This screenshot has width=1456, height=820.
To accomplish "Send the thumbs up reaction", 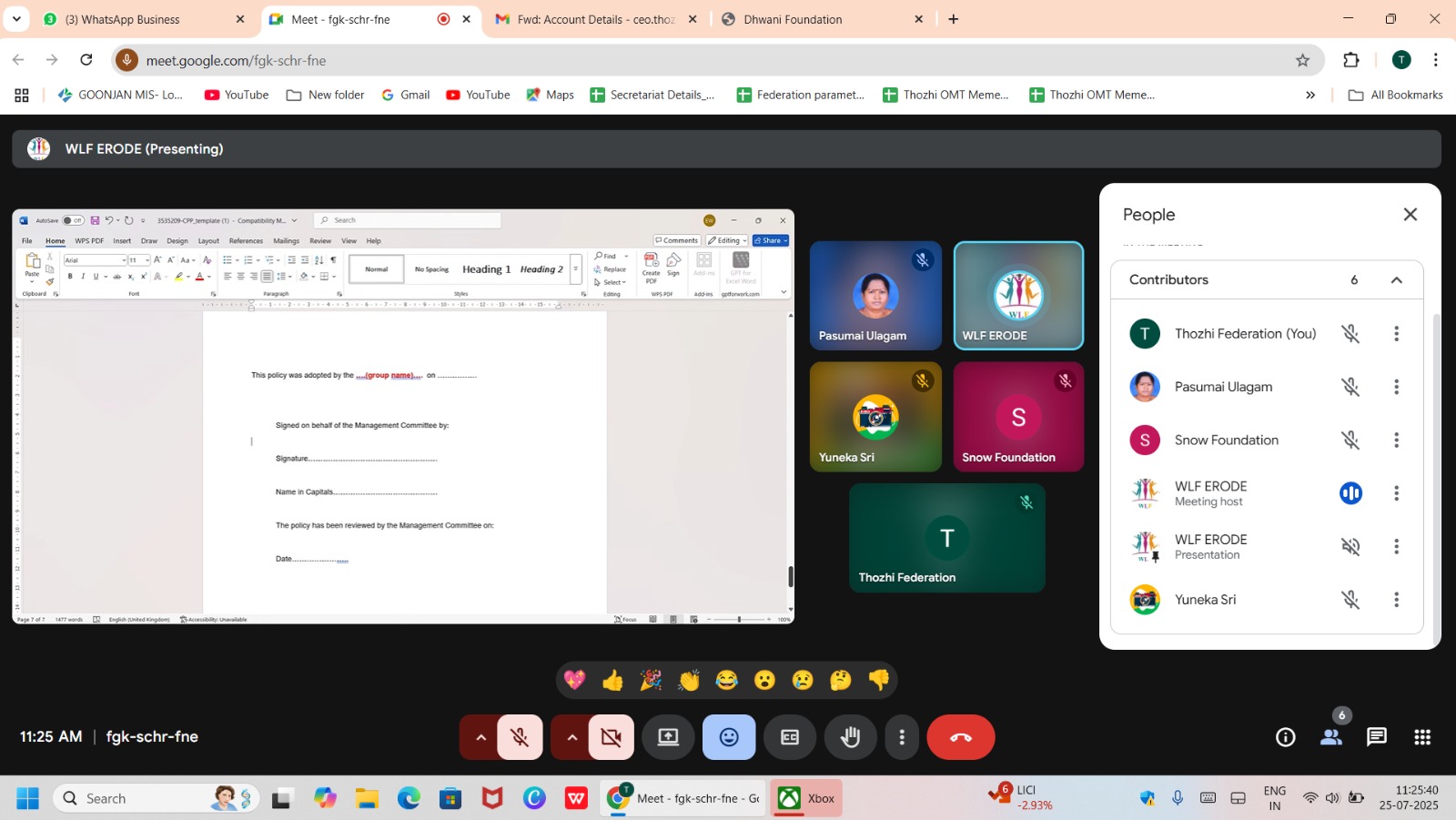I will [612, 680].
